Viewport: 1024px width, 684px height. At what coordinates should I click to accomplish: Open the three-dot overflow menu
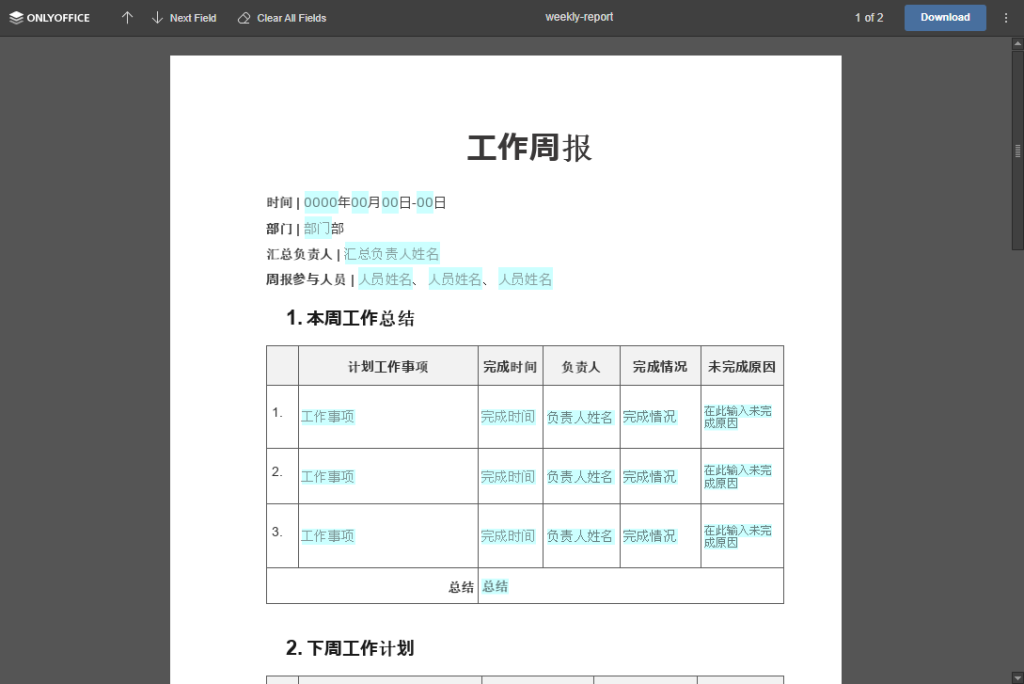tap(1005, 17)
